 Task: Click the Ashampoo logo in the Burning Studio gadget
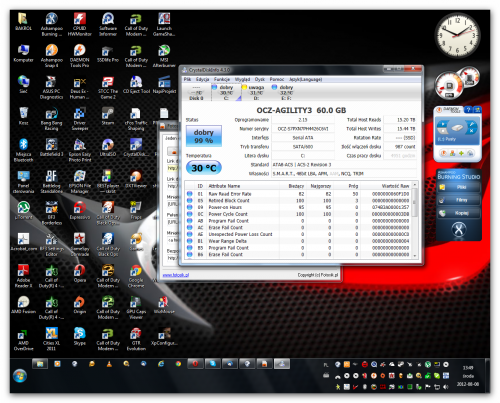point(459,230)
